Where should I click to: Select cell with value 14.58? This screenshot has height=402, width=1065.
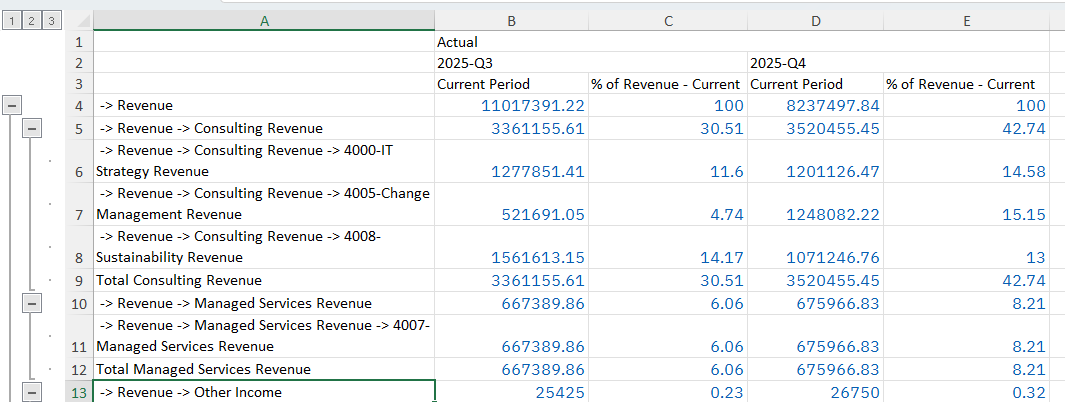pos(966,161)
